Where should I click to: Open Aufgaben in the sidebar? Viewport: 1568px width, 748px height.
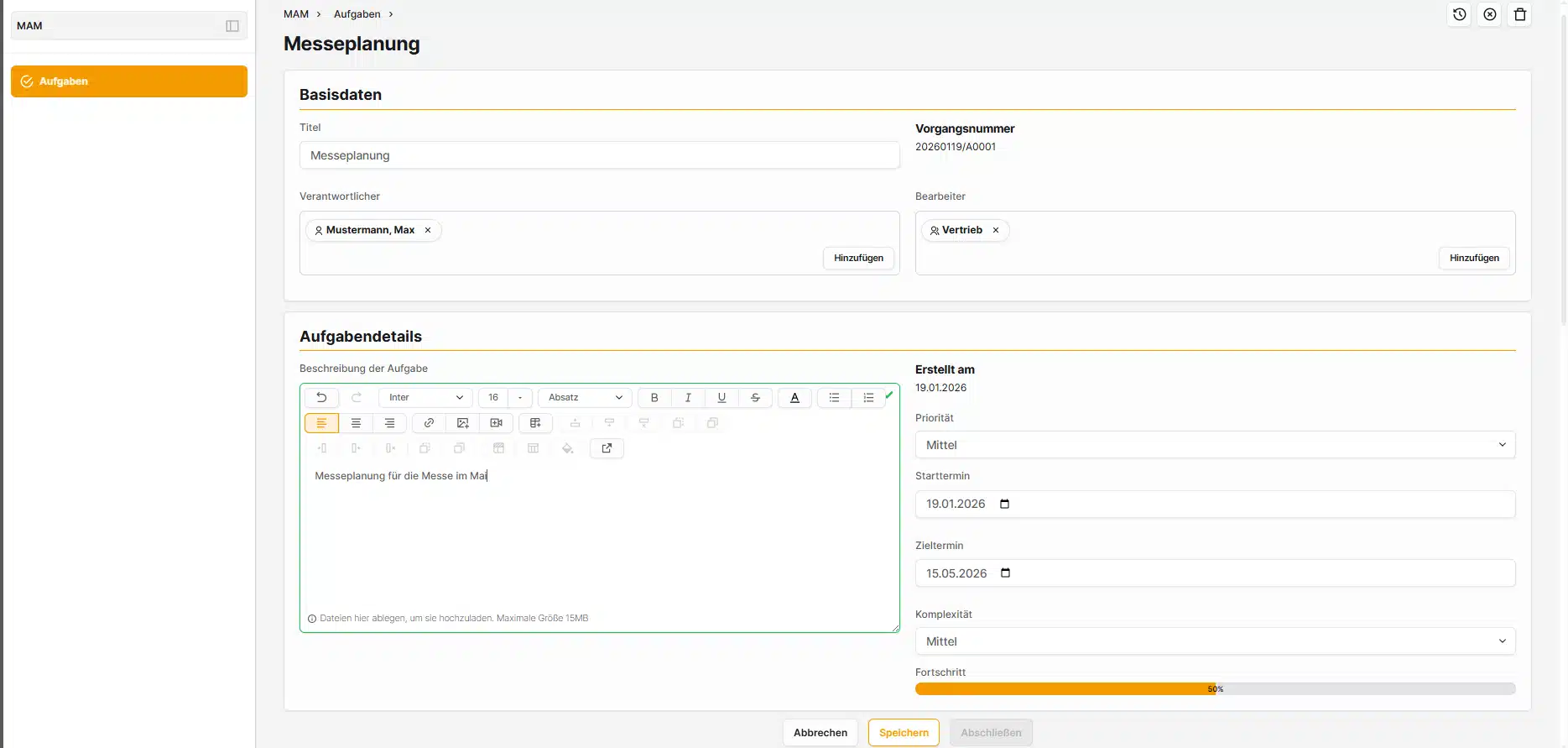(x=129, y=81)
